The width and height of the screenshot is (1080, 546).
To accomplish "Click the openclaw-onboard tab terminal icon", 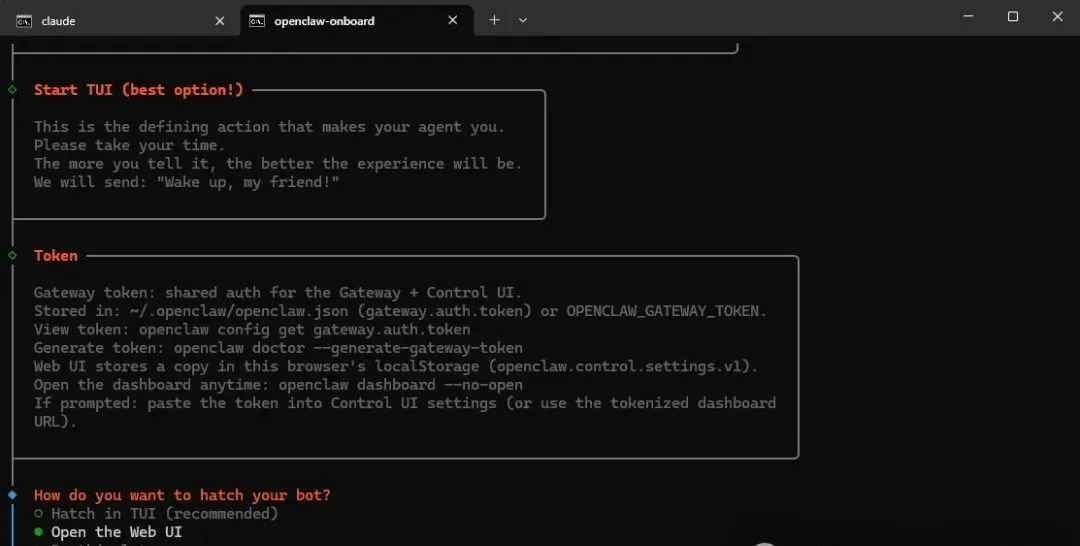I will (257, 21).
